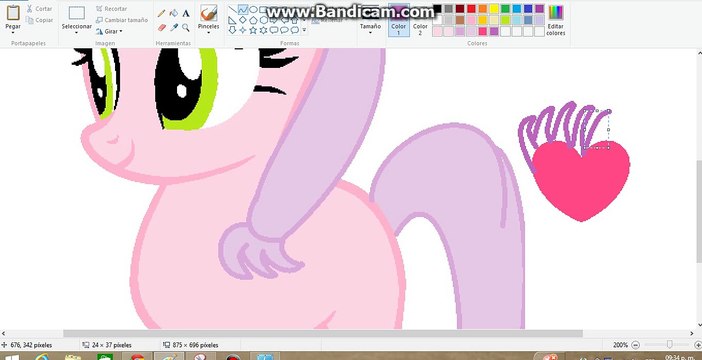Screen dimensions: 702x360
Task: Click the horizontal scrollbar right arrow
Action: [x=693, y=334]
